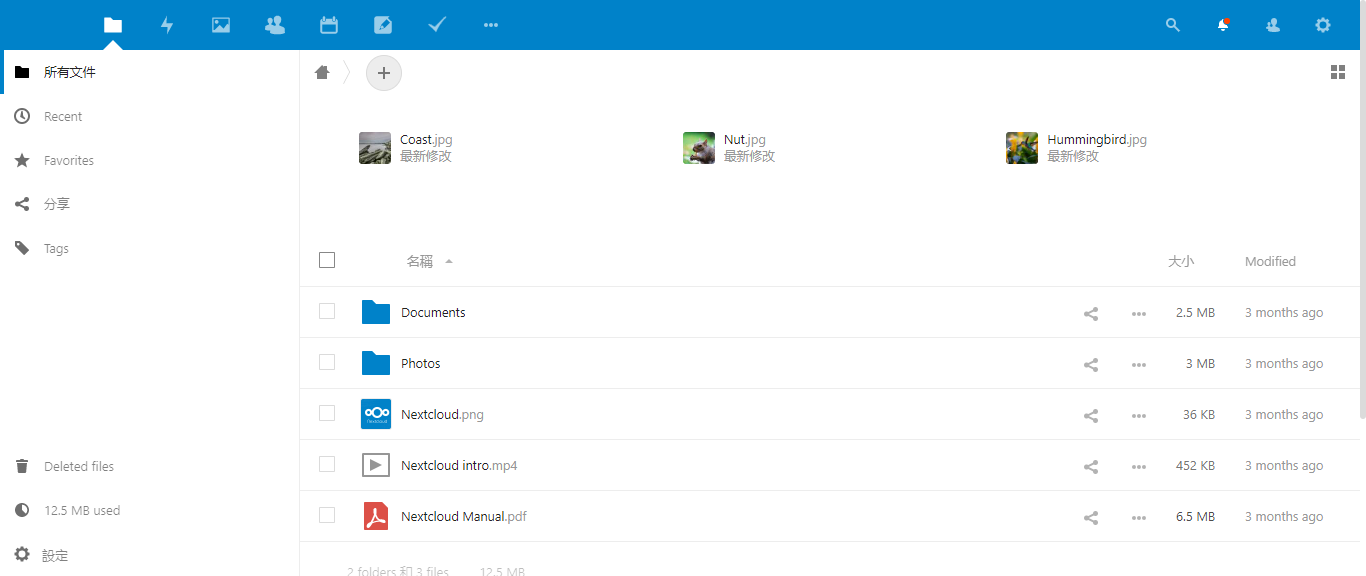Open Deleted files in the sidebar
1366x576 pixels.
[150, 466]
